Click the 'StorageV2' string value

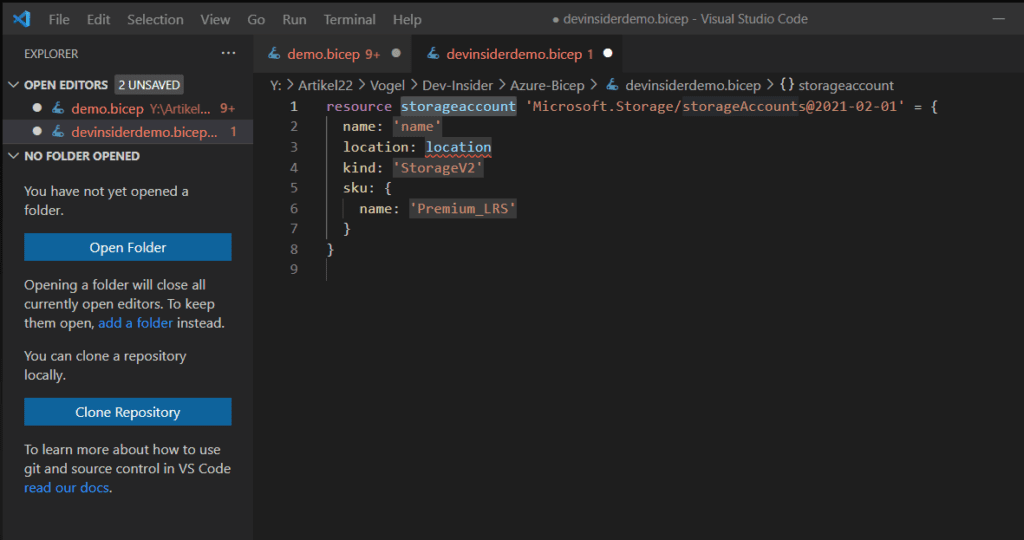click(438, 168)
